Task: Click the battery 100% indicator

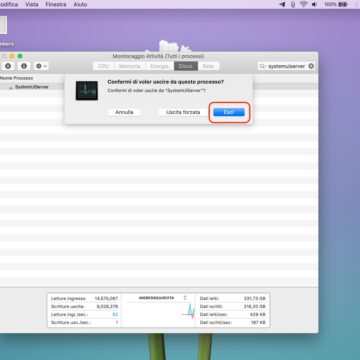Action: pyautogui.click(x=336, y=4)
